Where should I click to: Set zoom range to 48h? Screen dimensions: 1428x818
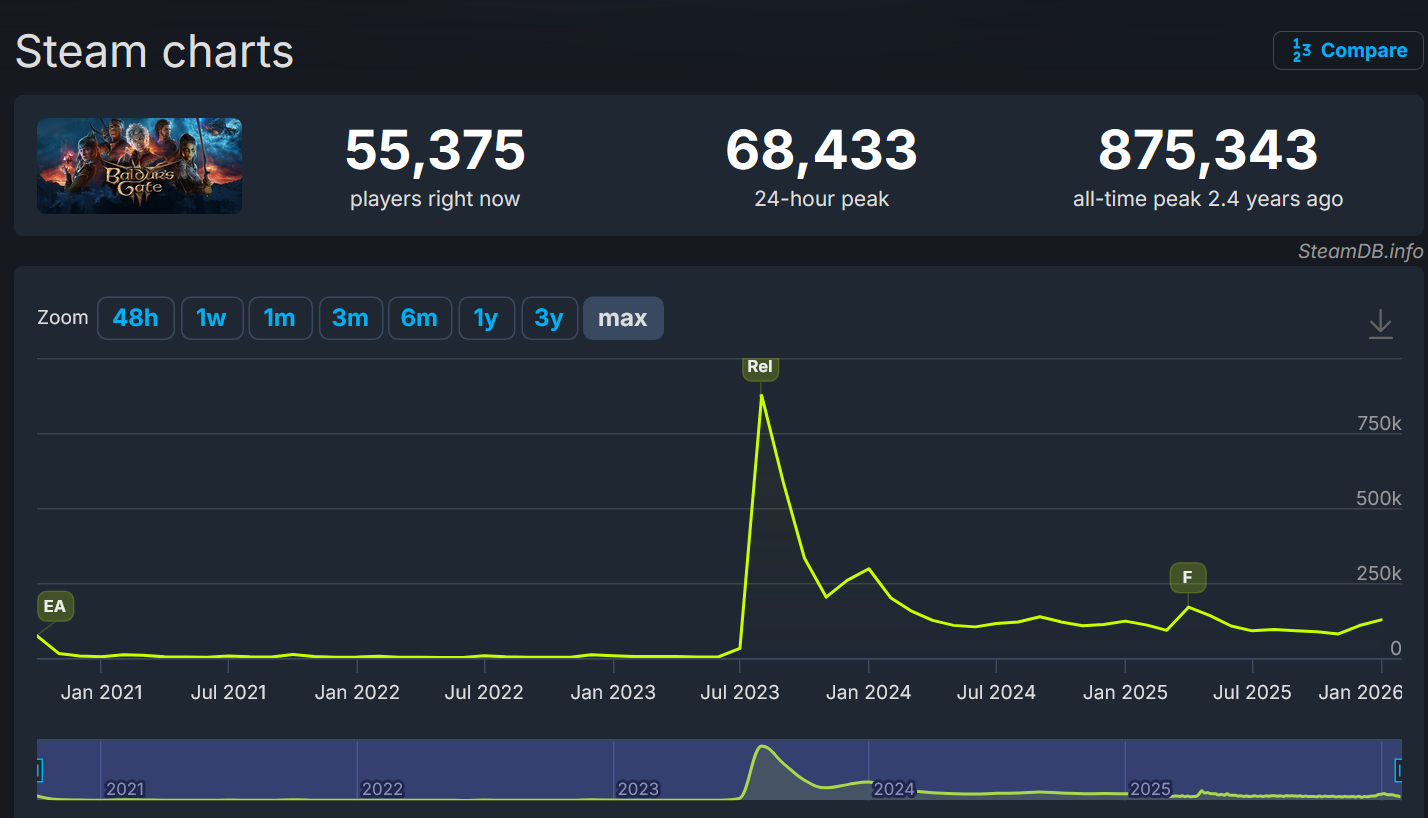(x=136, y=318)
